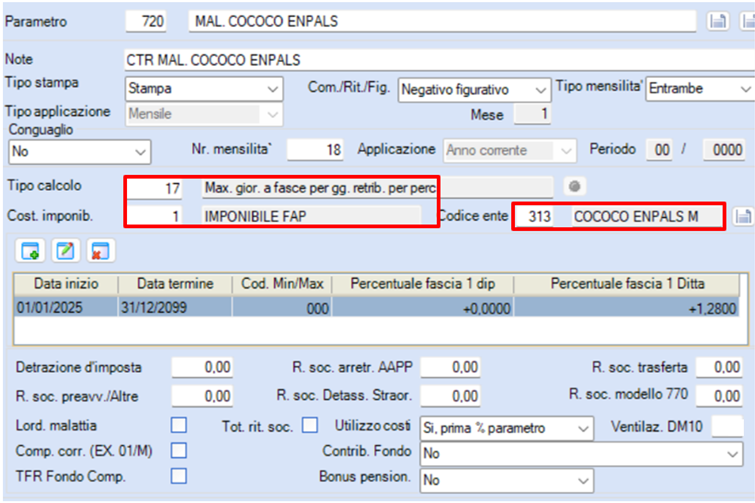
Task: Click the +0,0000 percentage cell
Action: (x=423, y=307)
